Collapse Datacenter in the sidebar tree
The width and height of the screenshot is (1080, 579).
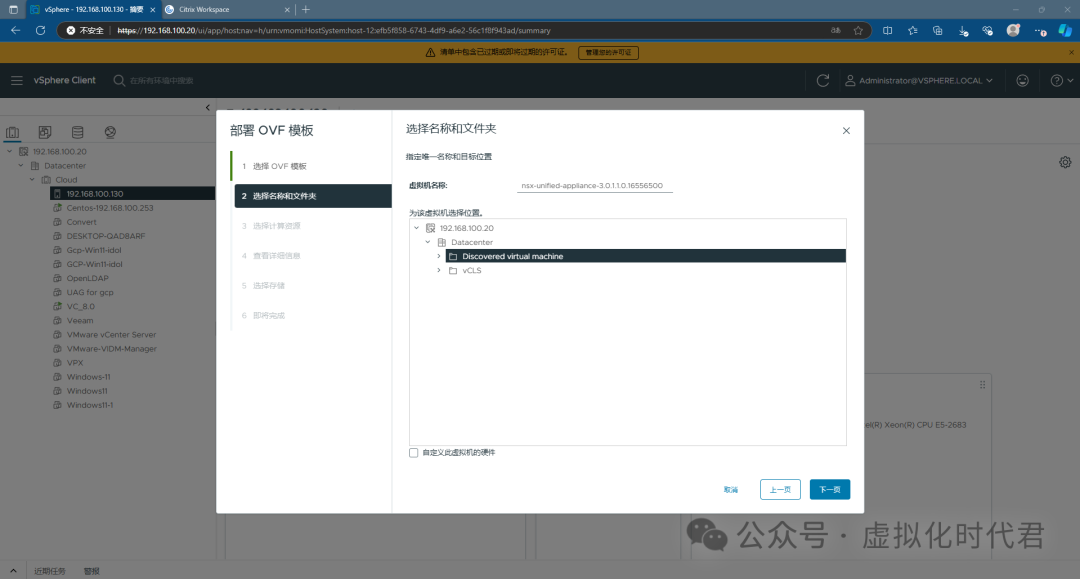21,165
